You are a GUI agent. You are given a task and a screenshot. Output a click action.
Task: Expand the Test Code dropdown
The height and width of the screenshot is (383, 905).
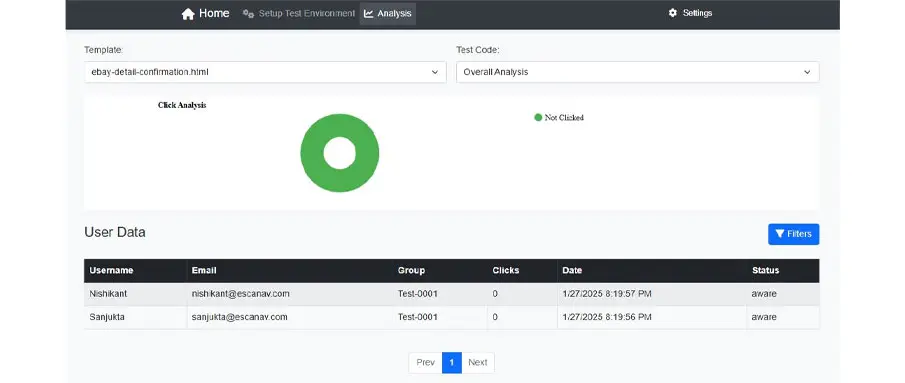pos(638,72)
